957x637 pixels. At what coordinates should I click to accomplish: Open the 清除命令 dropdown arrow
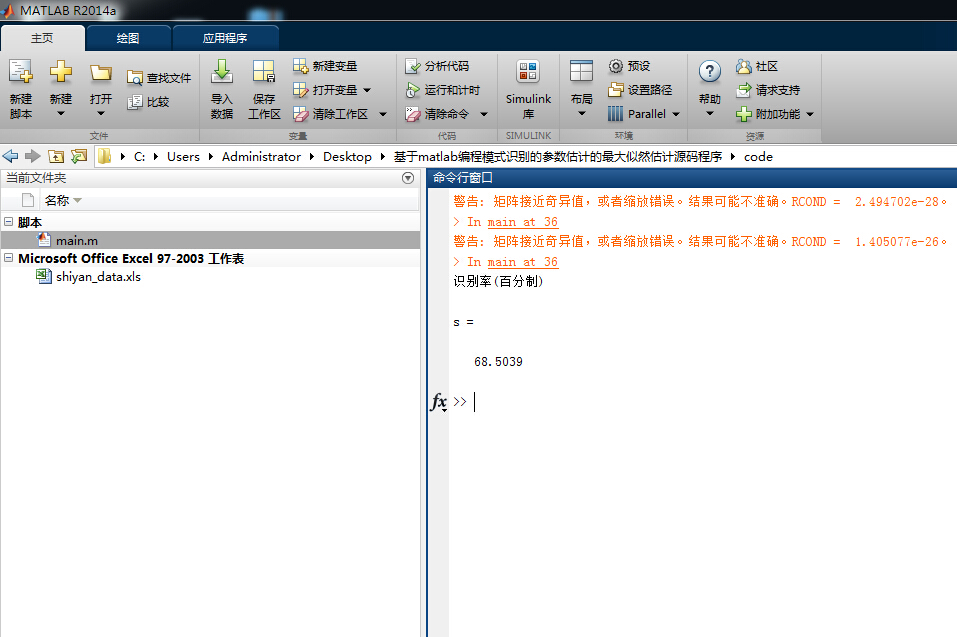tap(483, 114)
